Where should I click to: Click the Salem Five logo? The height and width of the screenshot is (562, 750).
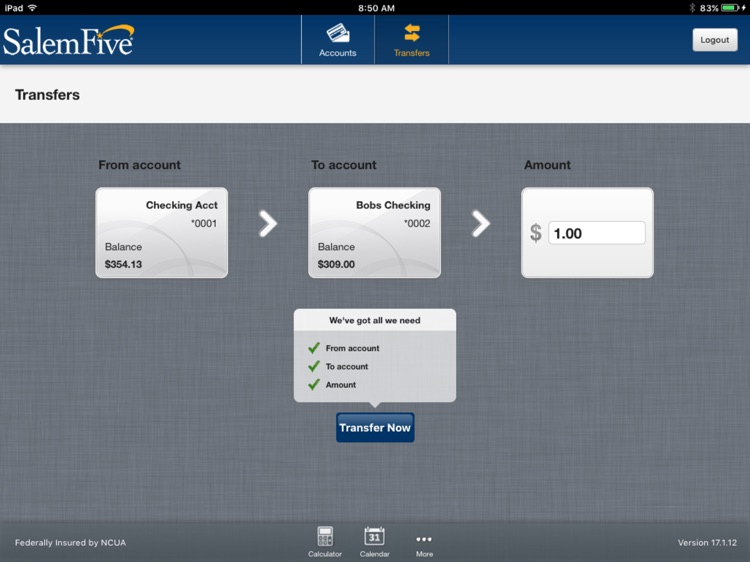click(68, 41)
